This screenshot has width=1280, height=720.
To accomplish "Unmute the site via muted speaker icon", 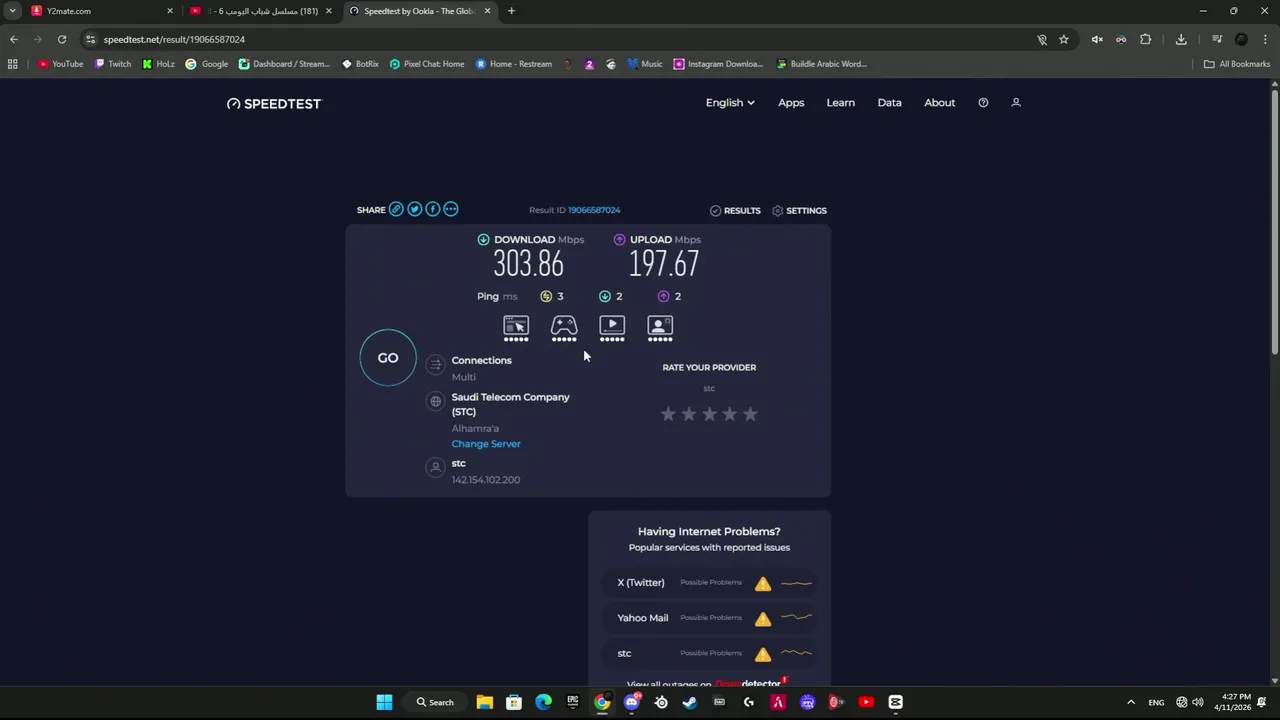I will 1097,39.
